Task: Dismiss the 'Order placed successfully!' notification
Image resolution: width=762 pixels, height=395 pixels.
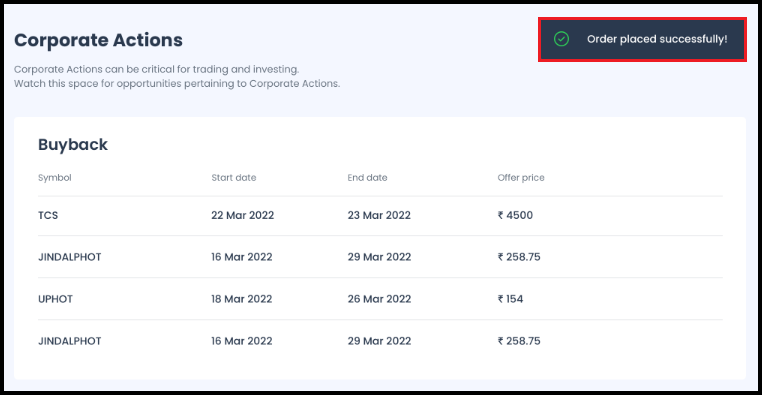Action: point(642,39)
